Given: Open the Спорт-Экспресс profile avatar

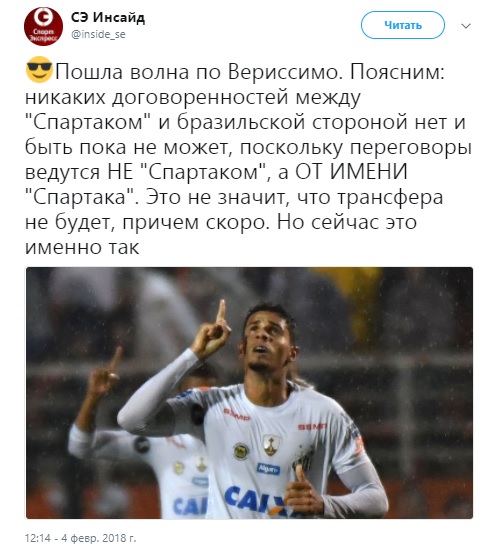Looking at the screenshot, I should click(x=43, y=26).
